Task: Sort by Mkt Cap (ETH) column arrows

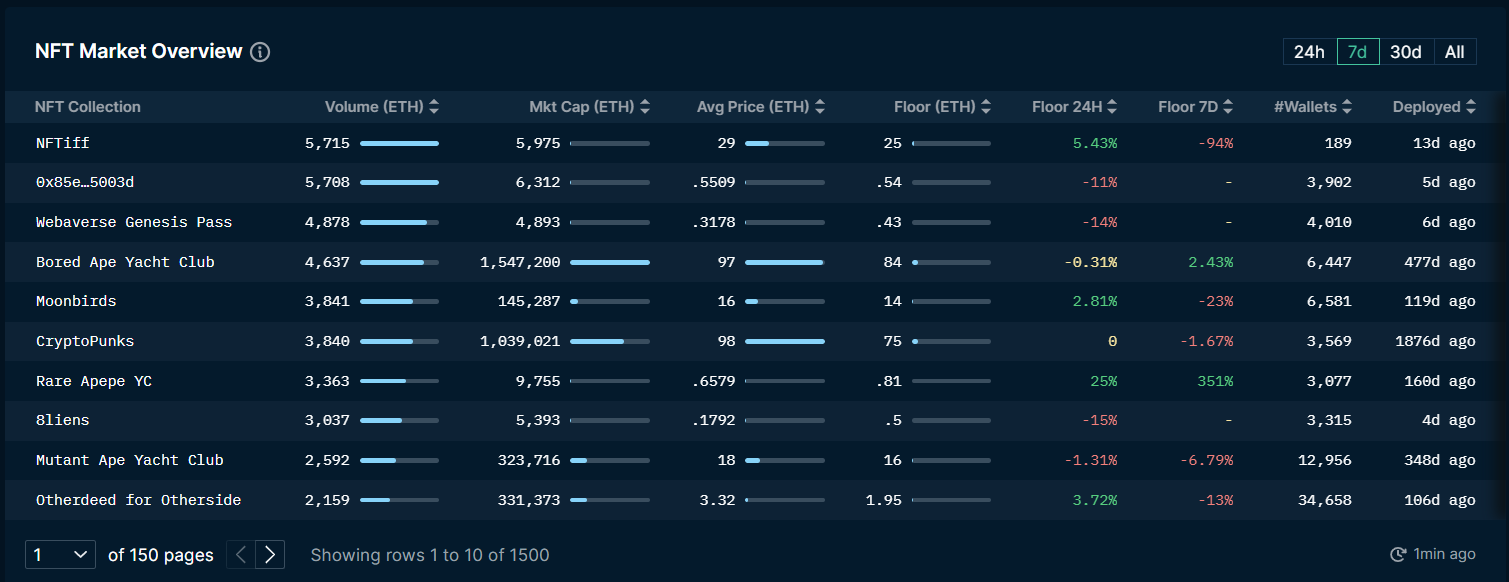Action: click(645, 107)
